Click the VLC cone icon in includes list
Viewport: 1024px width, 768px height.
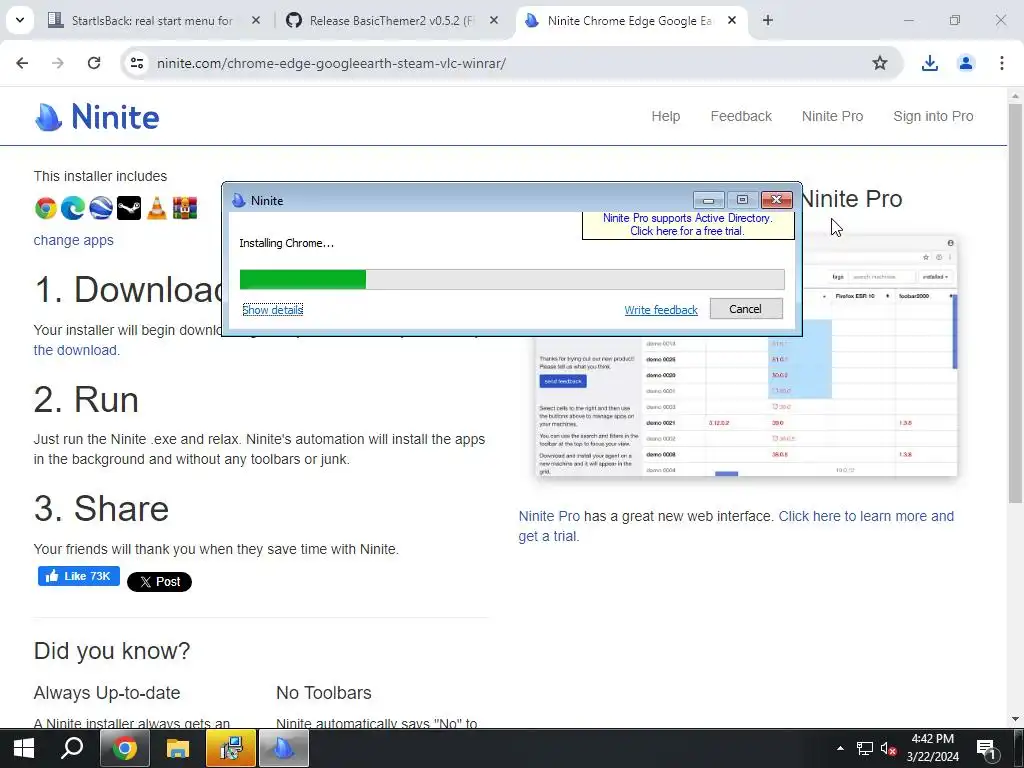(x=157, y=208)
